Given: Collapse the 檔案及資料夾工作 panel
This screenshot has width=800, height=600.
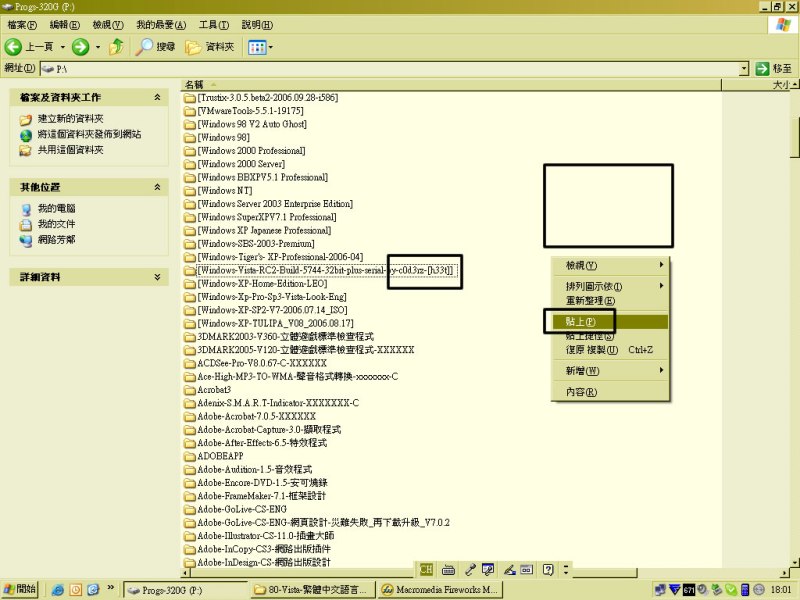Looking at the screenshot, I should pyautogui.click(x=157, y=97).
